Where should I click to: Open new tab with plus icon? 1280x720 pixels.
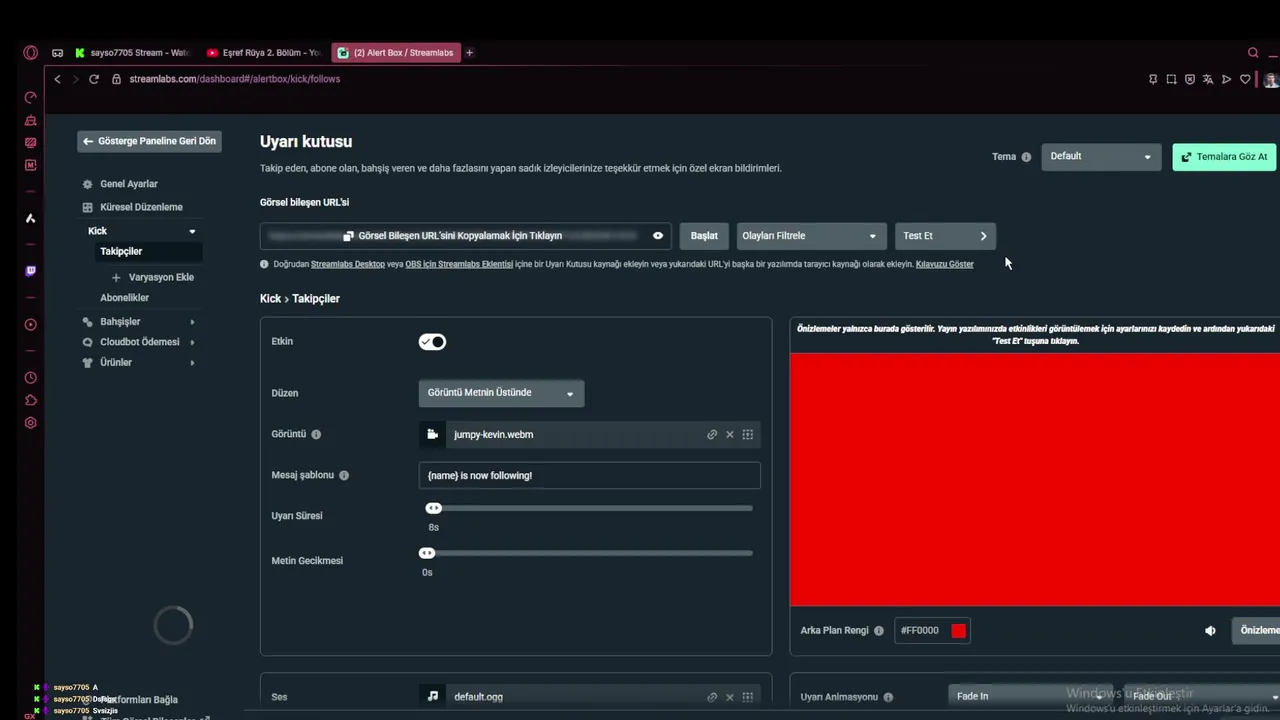coord(469,53)
